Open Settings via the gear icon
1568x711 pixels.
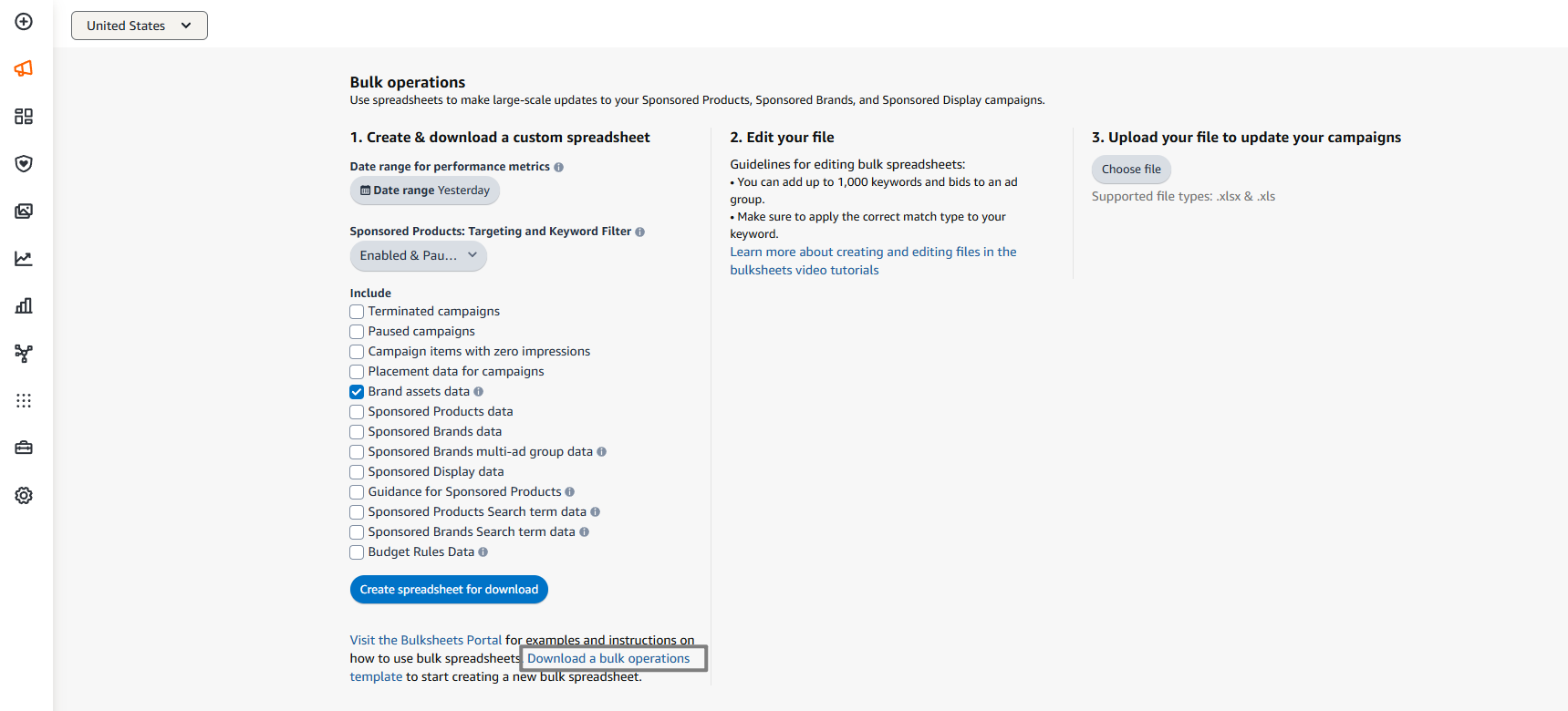click(x=23, y=495)
